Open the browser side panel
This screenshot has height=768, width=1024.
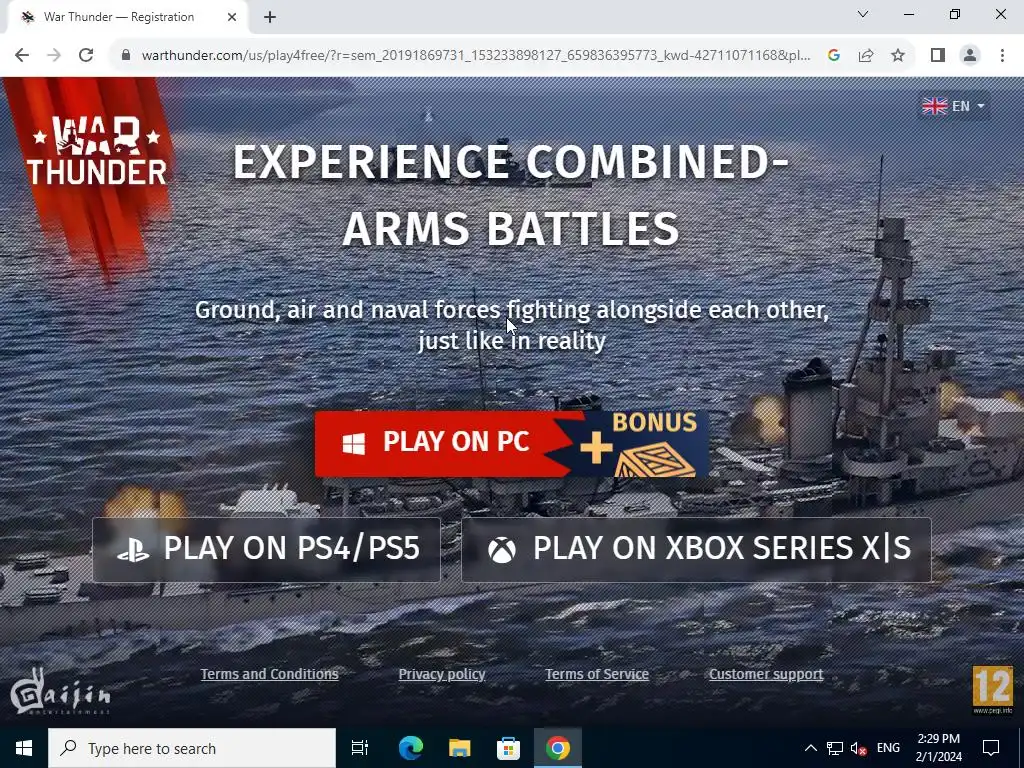[x=938, y=55]
